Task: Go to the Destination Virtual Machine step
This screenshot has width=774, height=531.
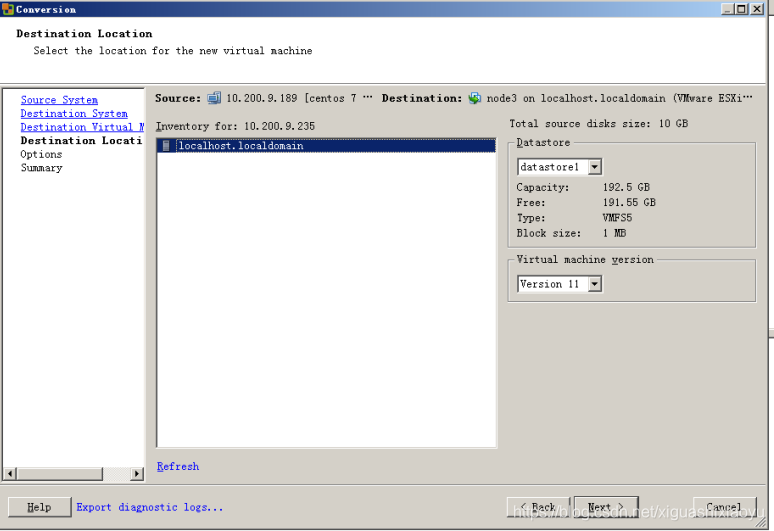Action: pos(82,127)
